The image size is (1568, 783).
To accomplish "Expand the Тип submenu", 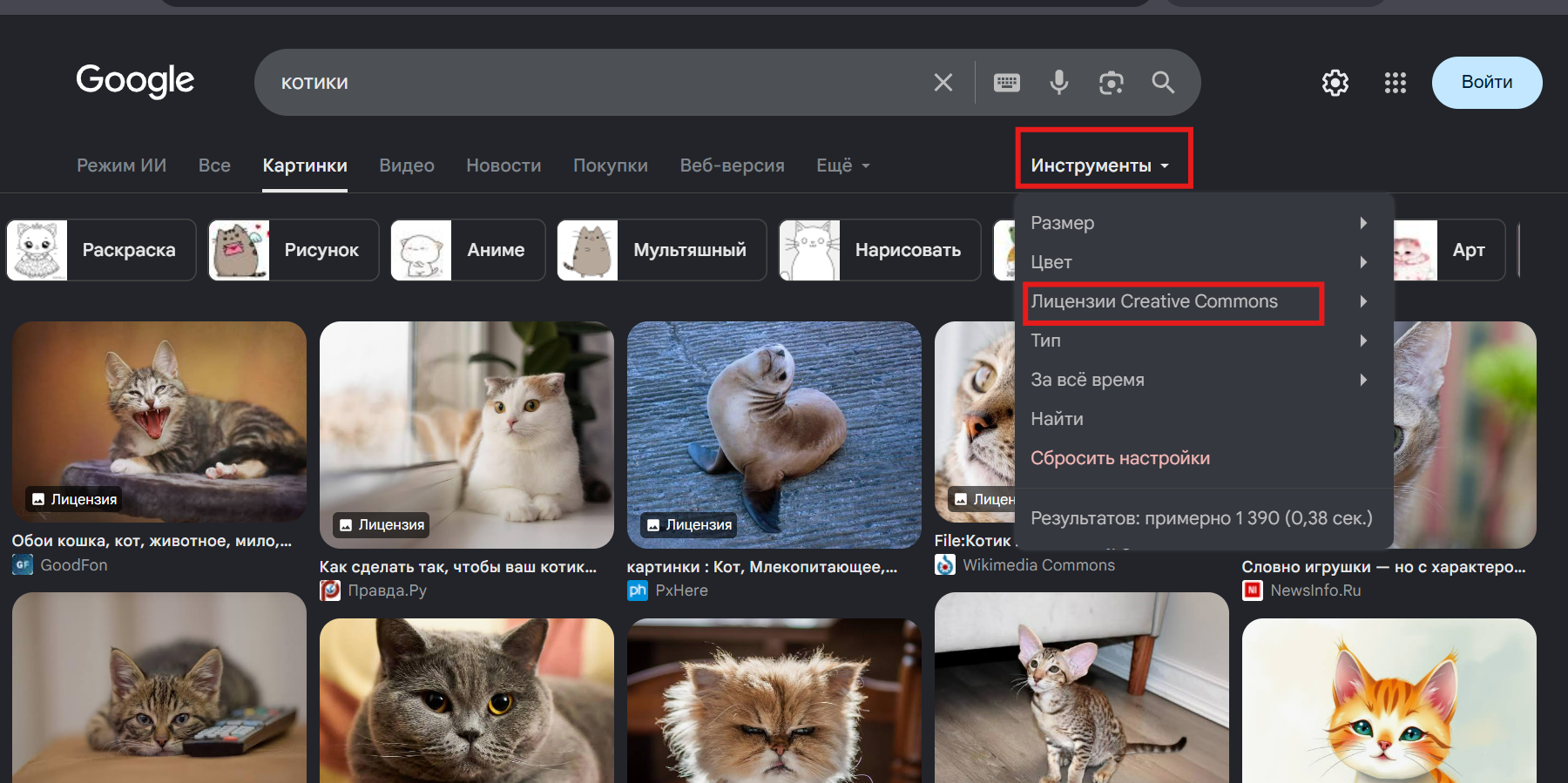I will [x=1203, y=341].
